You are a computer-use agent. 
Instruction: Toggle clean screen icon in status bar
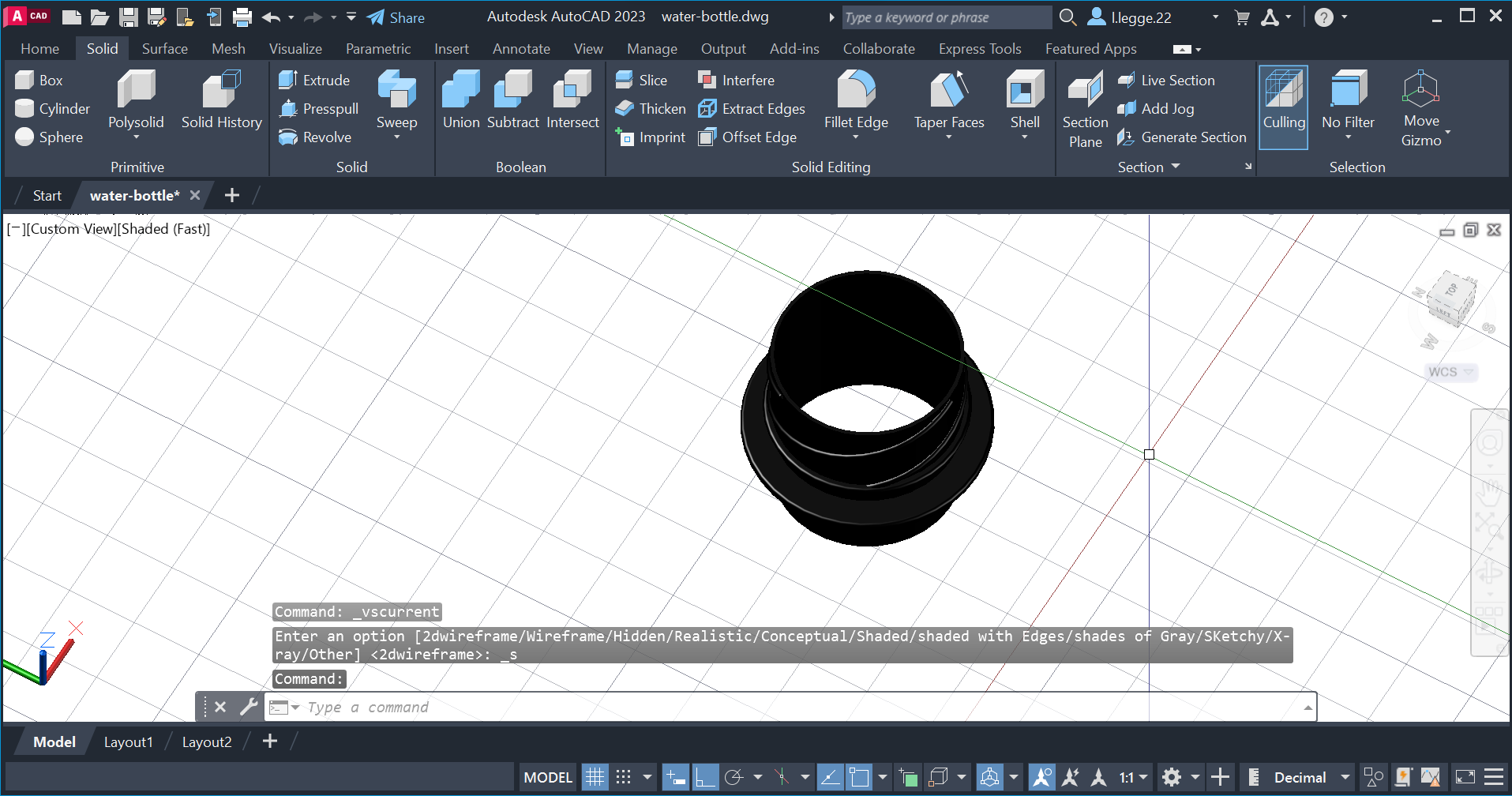pyautogui.click(x=1465, y=777)
